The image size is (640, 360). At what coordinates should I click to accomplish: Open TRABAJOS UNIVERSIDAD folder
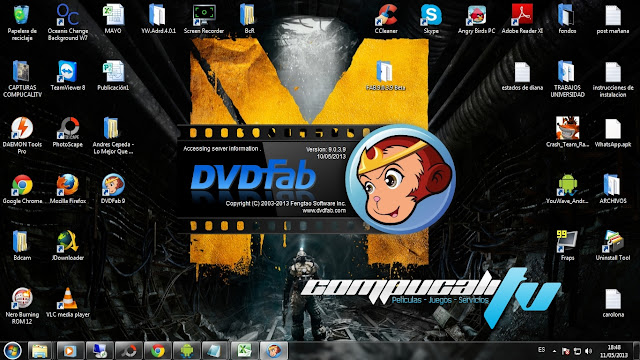coord(567,71)
